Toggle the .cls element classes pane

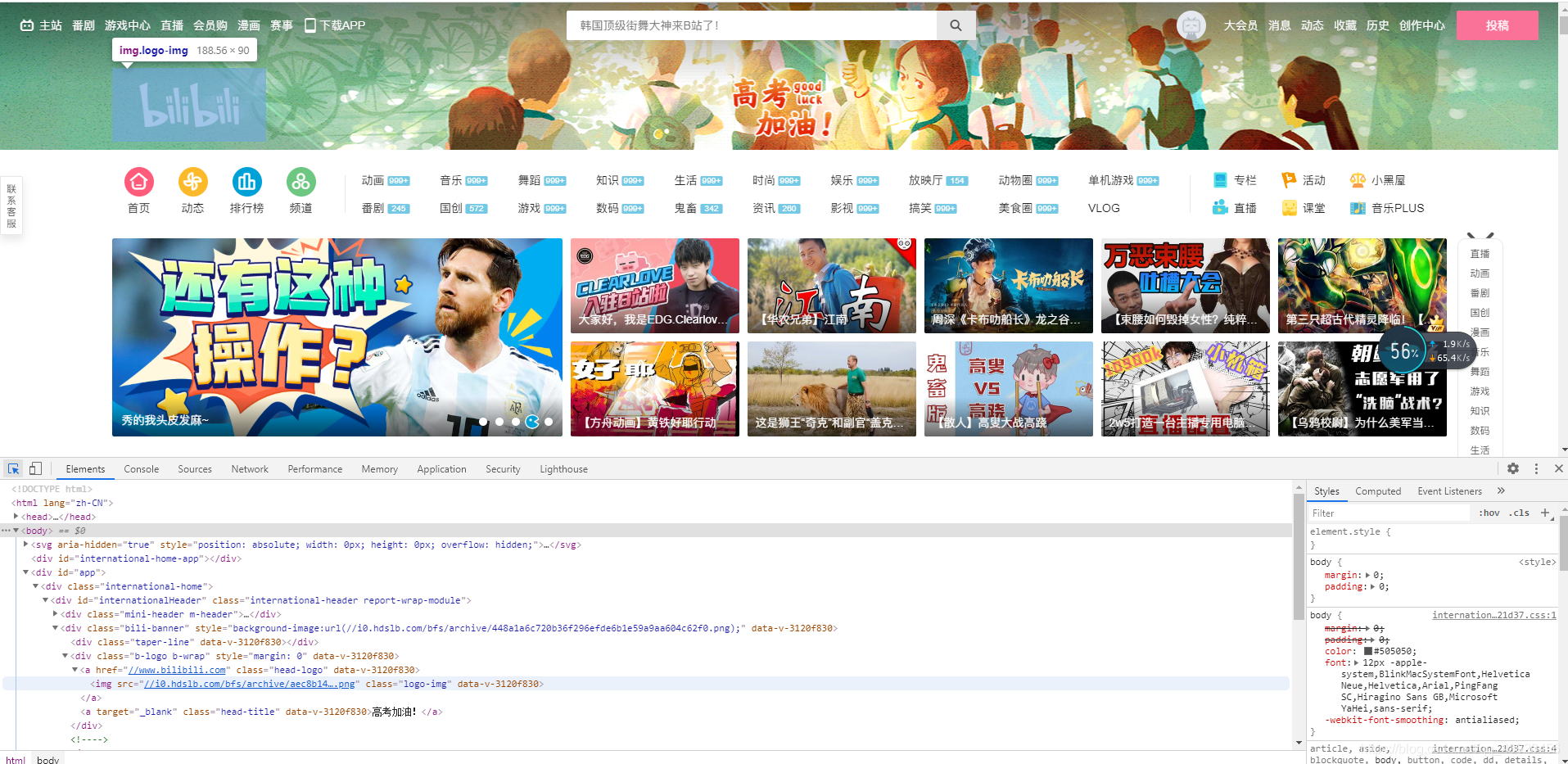point(1519,513)
